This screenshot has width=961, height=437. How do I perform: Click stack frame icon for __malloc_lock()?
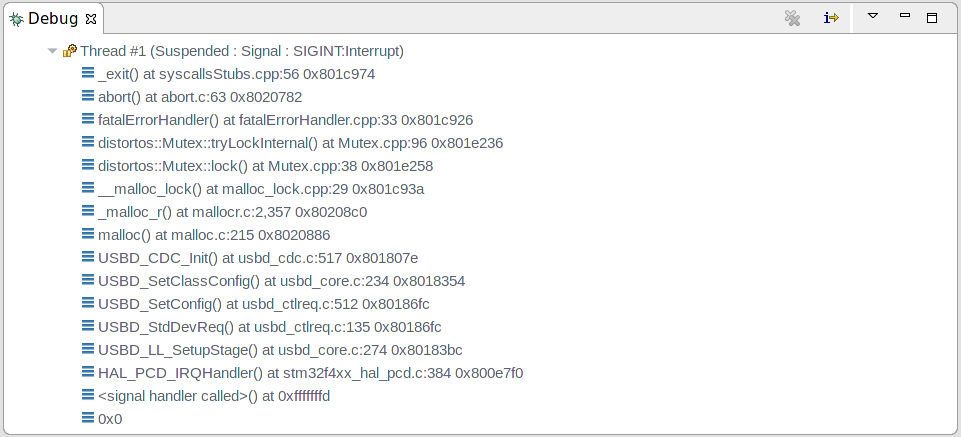(88, 188)
